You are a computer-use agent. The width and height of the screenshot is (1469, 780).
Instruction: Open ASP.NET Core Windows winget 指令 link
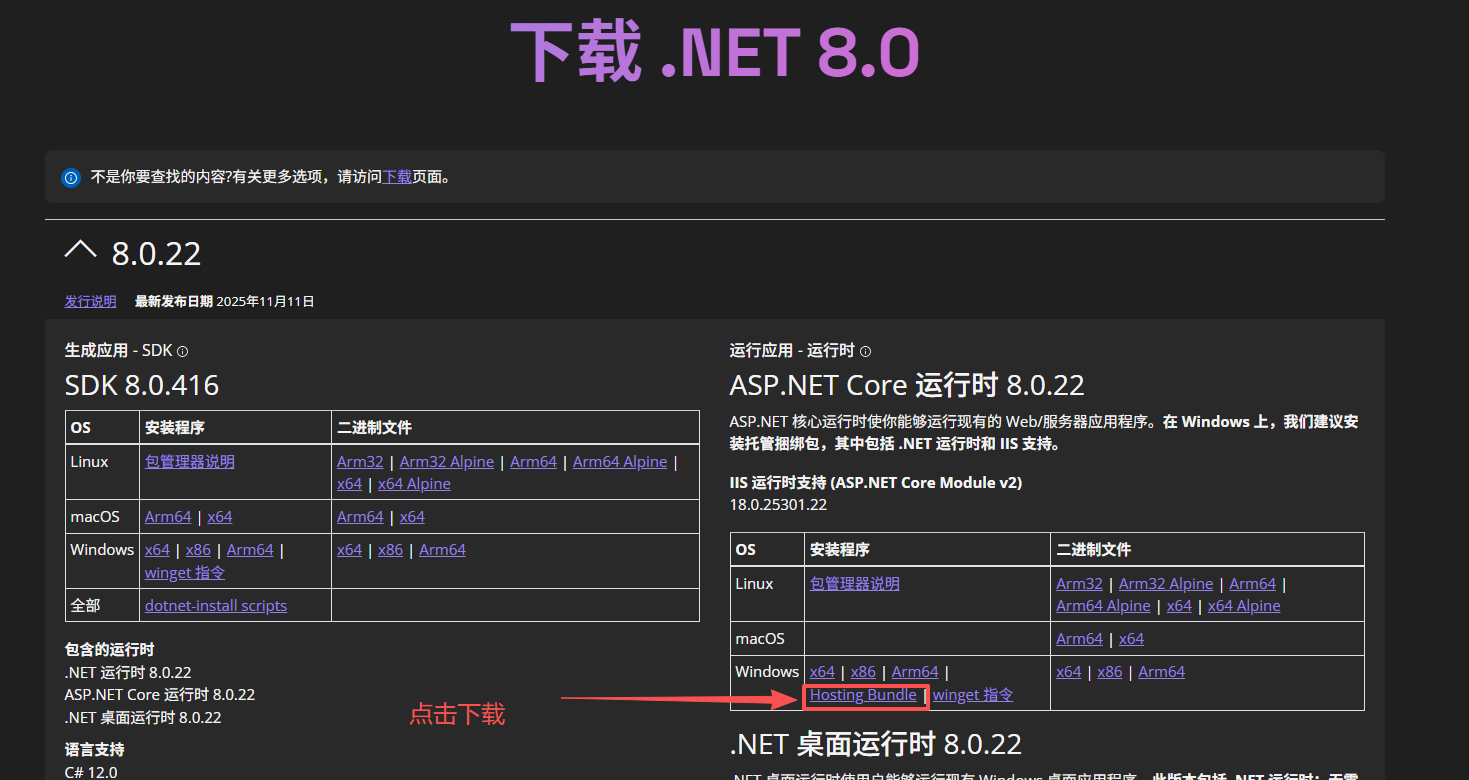pos(973,695)
